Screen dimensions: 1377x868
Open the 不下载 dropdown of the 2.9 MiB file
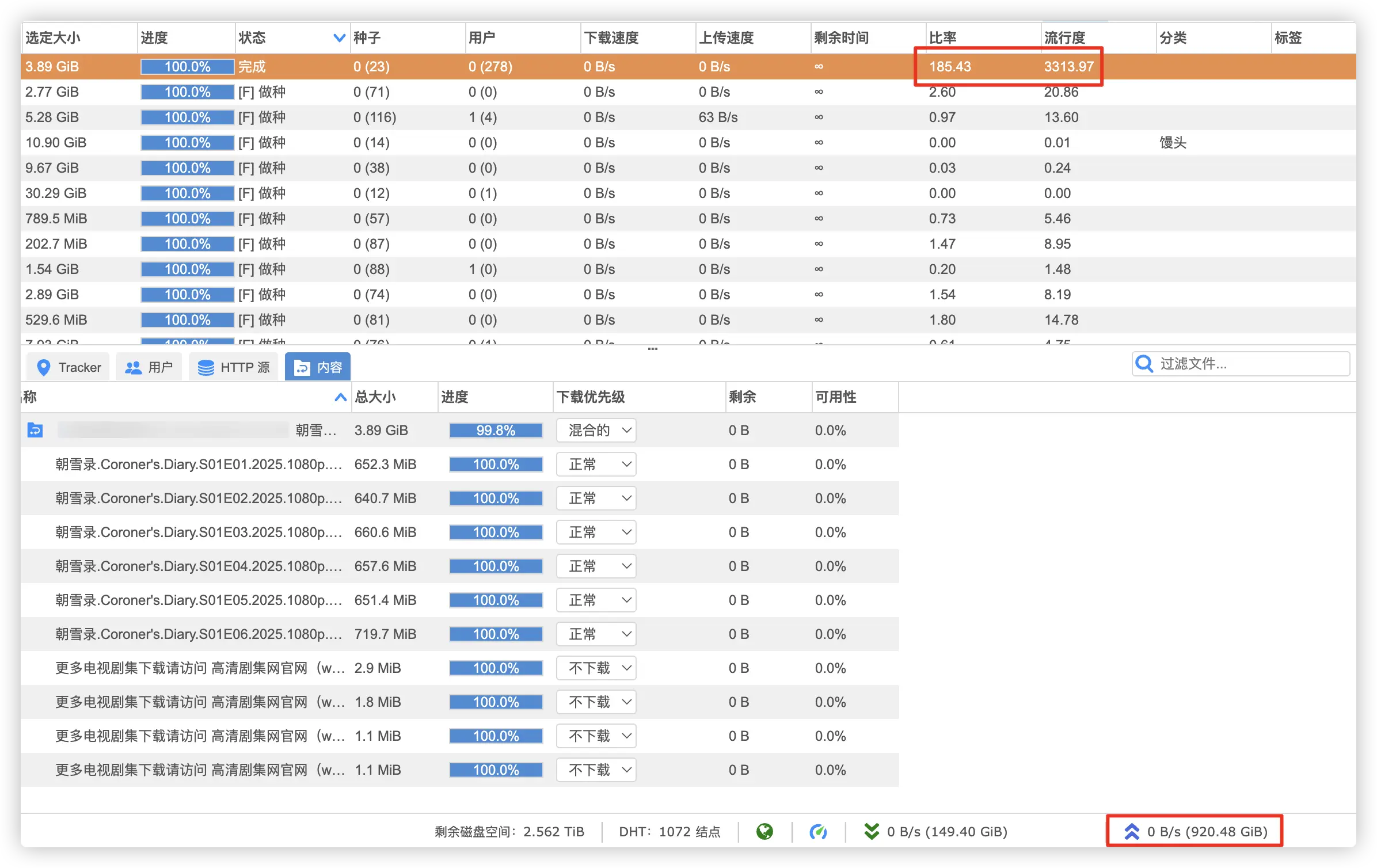[x=596, y=668]
